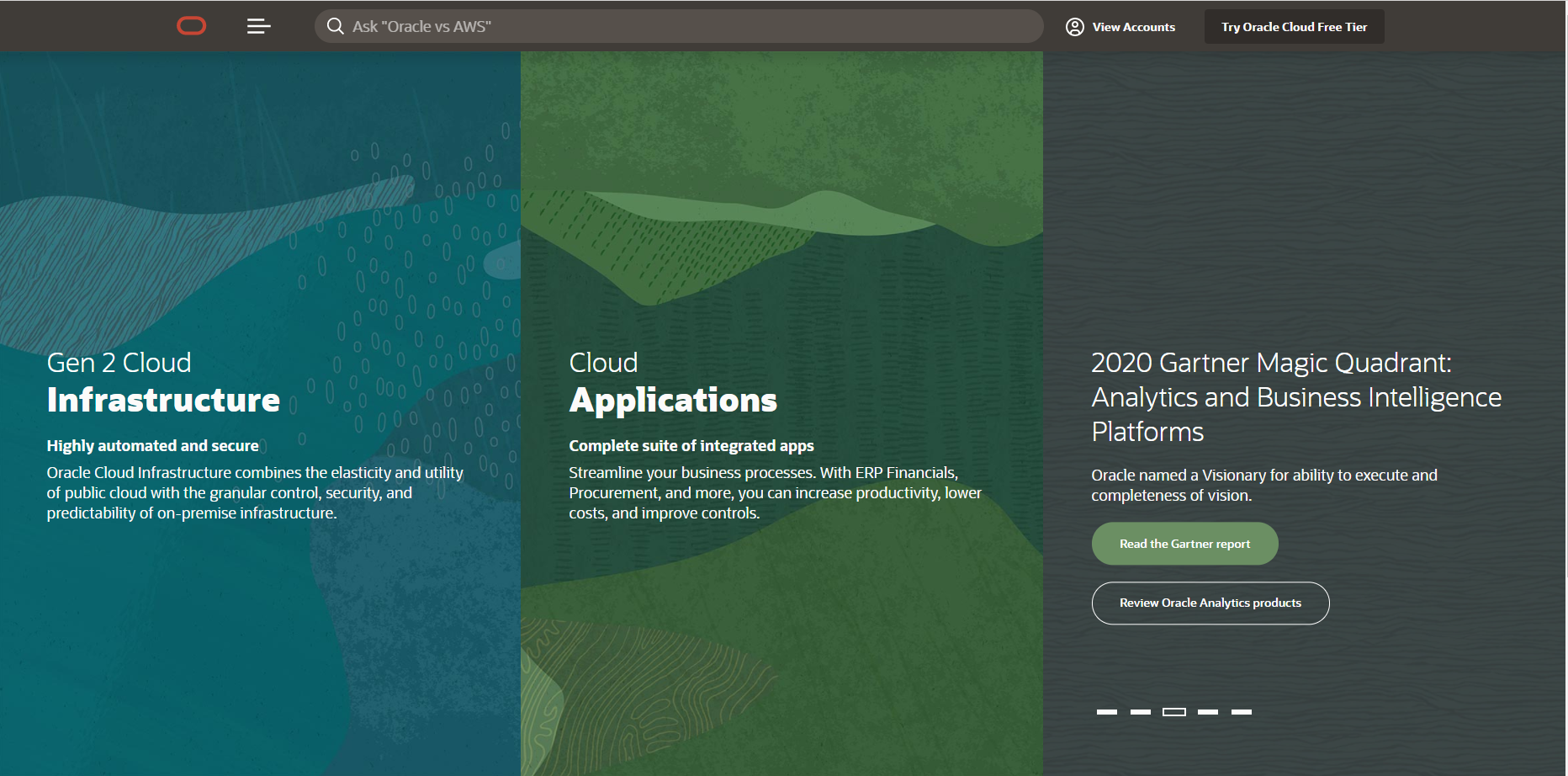Select the active third carousel indicator
The height and width of the screenshot is (776, 1568).
pos(1174,712)
